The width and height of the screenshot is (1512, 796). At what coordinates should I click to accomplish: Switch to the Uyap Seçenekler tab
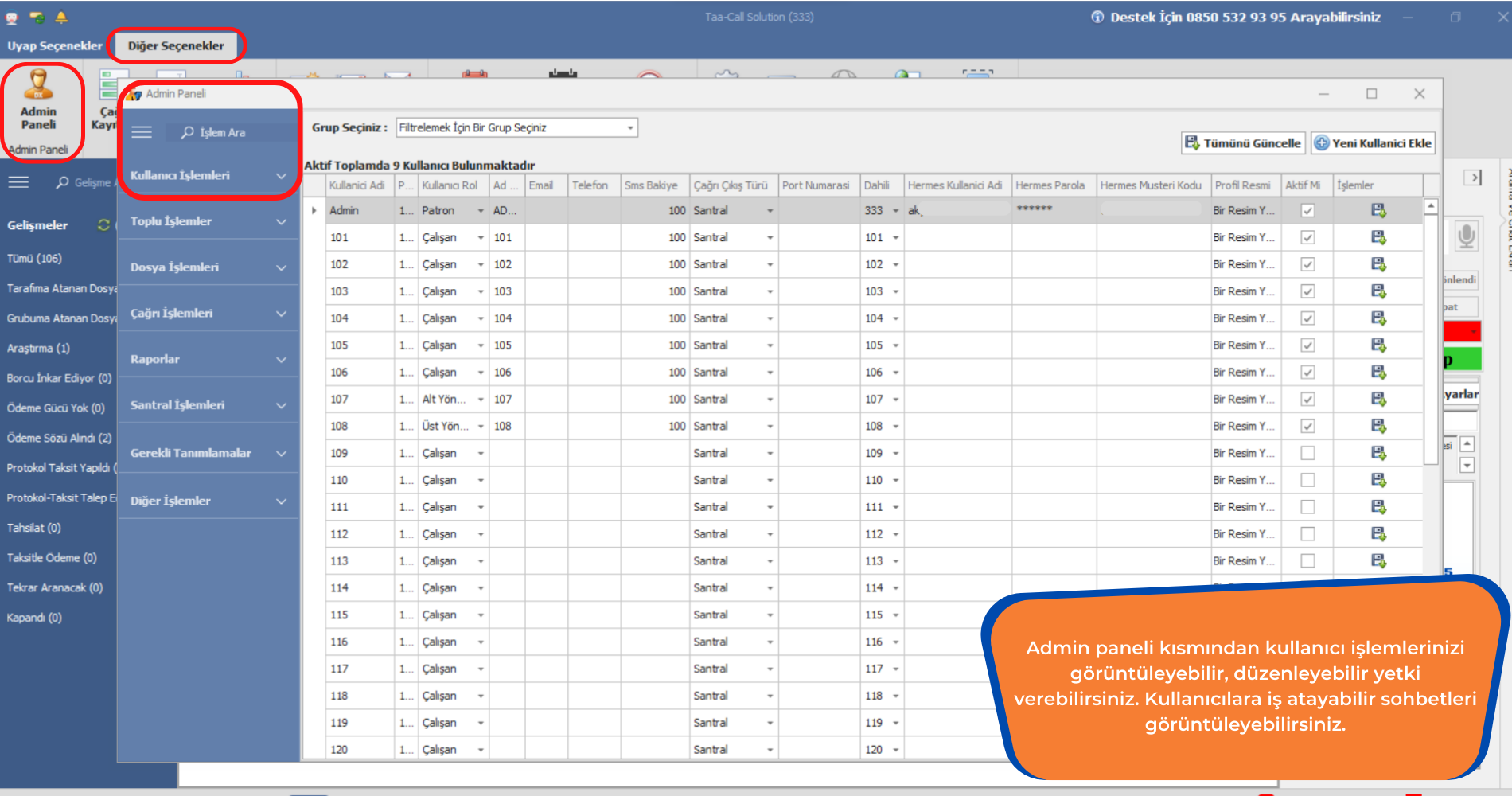(55, 45)
